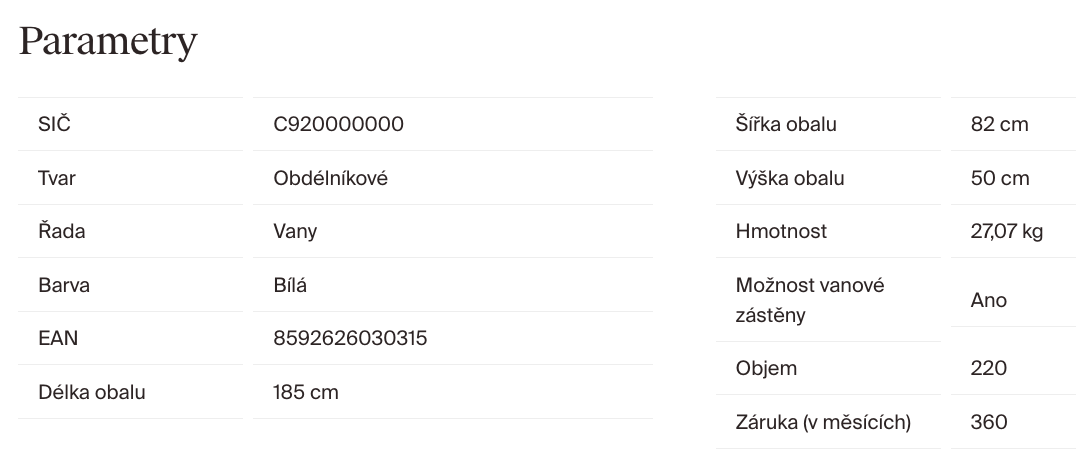Image resolution: width=1076 pixels, height=458 pixels.
Task: Click the Délka obalu label
Action: point(92,392)
